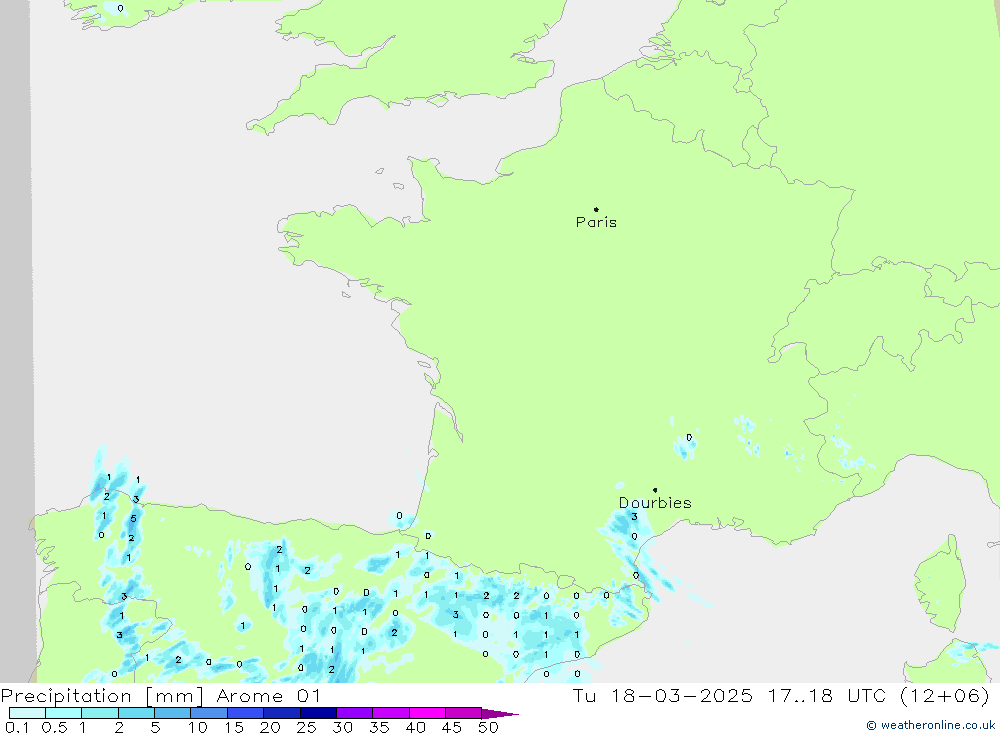Image resolution: width=1000 pixels, height=733 pixels.
Task: Select the 10–15 mm legend swatch
Action: pyautogui.click(x=209, y=713)
